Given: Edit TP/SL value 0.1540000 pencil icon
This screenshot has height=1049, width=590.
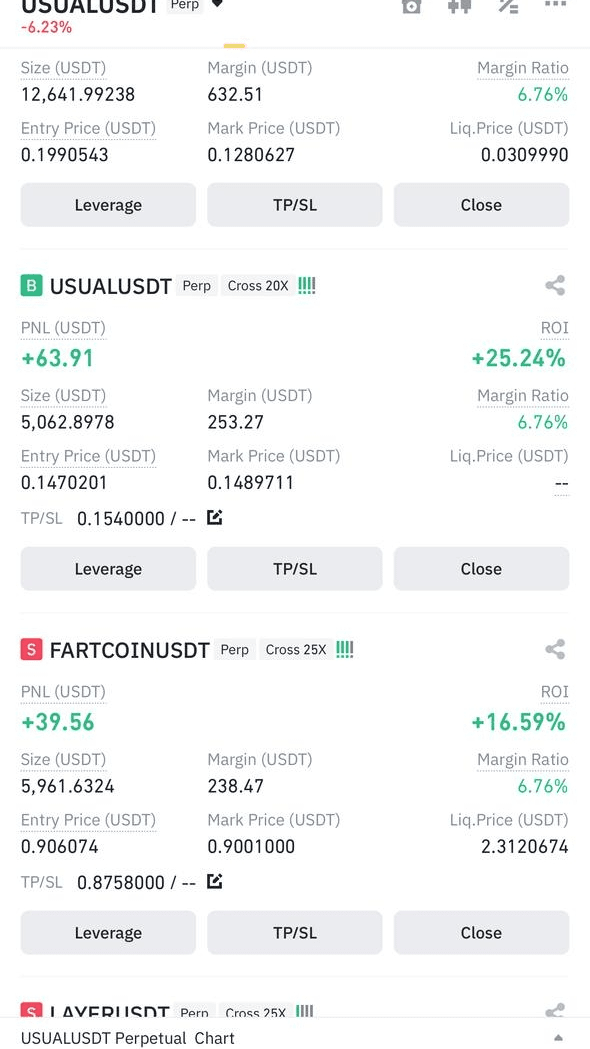Looking at the screenshot, I should pyautogui.click(x=214, y=518).
